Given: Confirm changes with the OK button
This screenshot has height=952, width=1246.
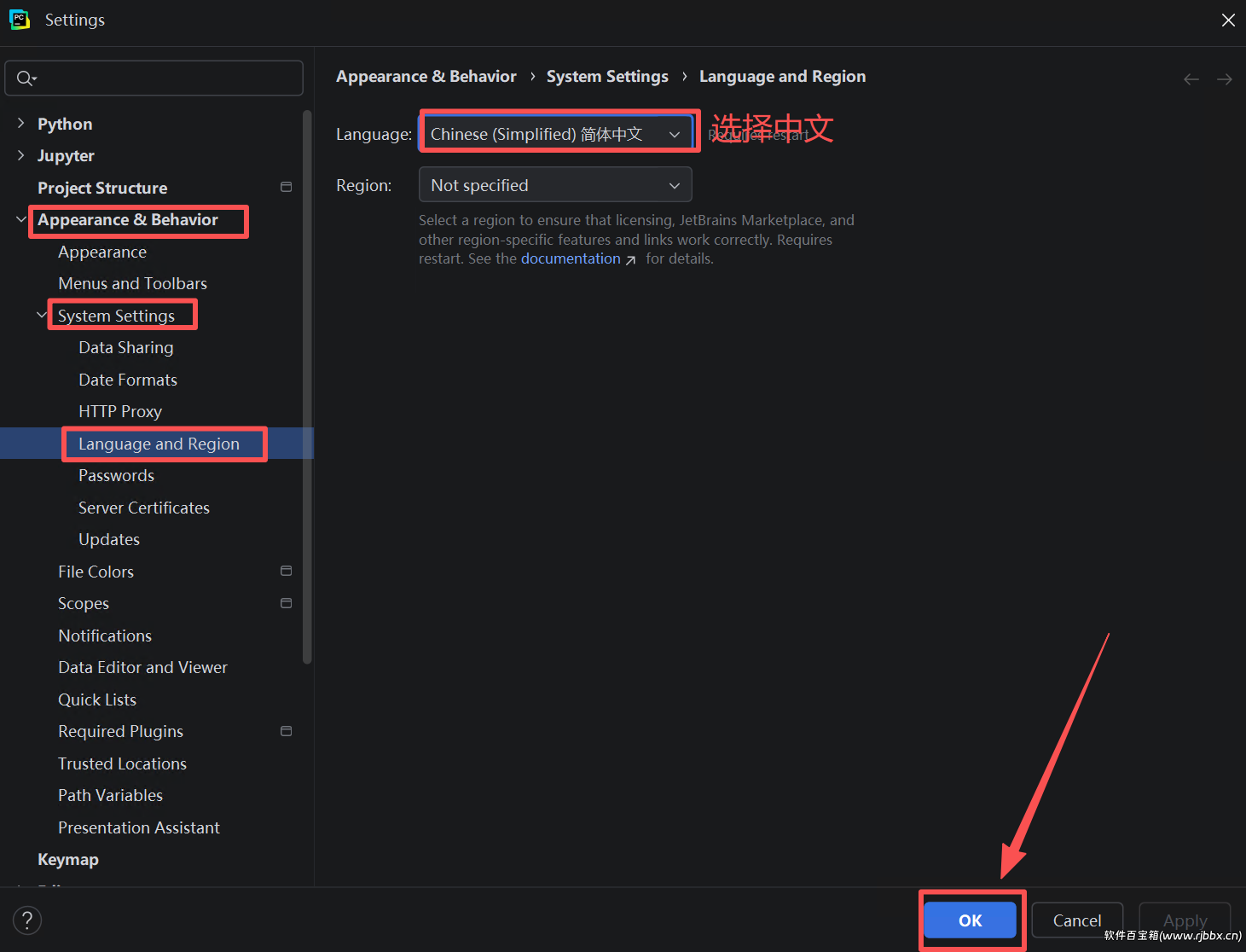Looking at the screenshot, I should pos(971,920).
